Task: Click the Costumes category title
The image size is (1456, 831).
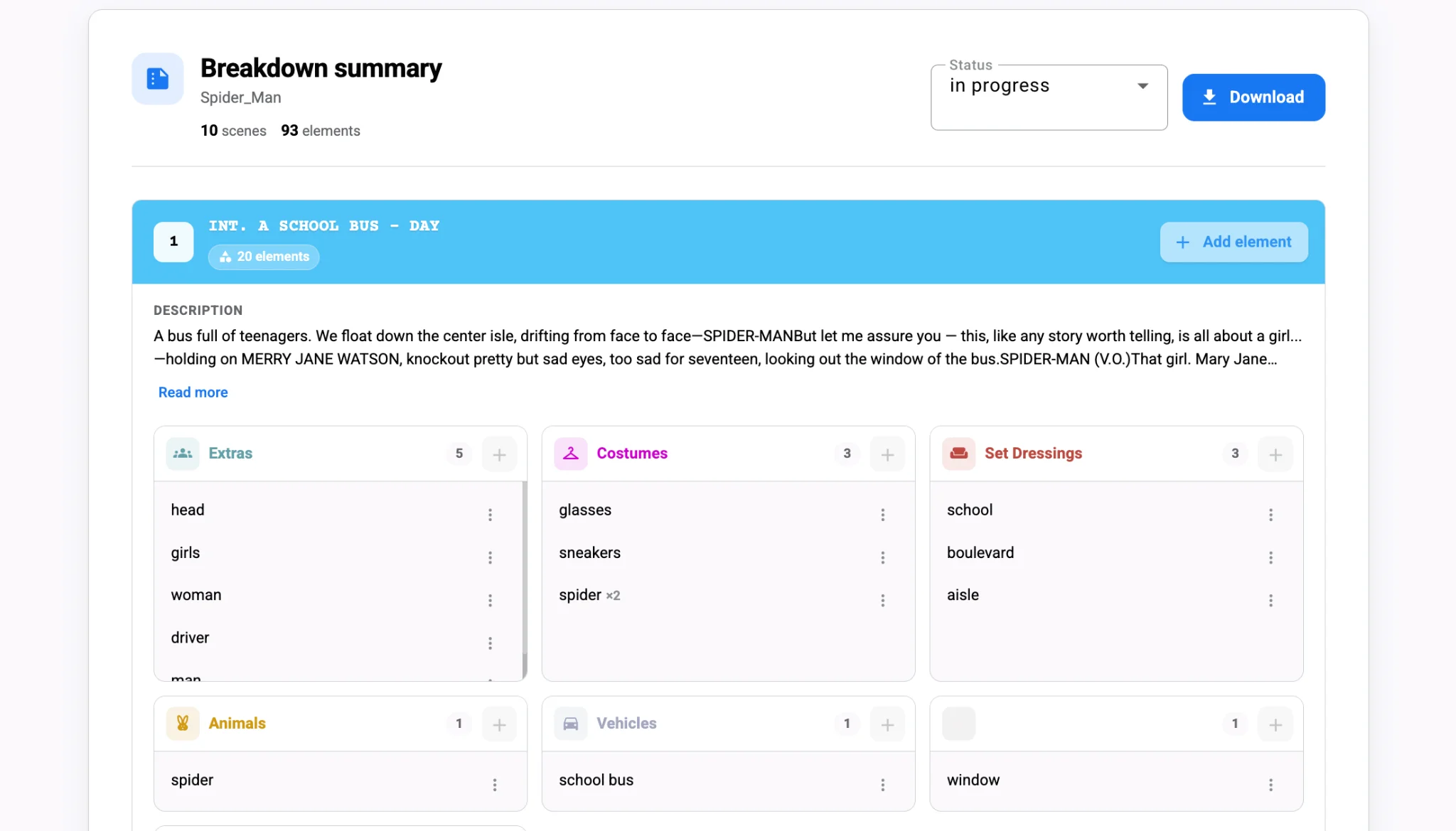Action: [x=632, y=454]
